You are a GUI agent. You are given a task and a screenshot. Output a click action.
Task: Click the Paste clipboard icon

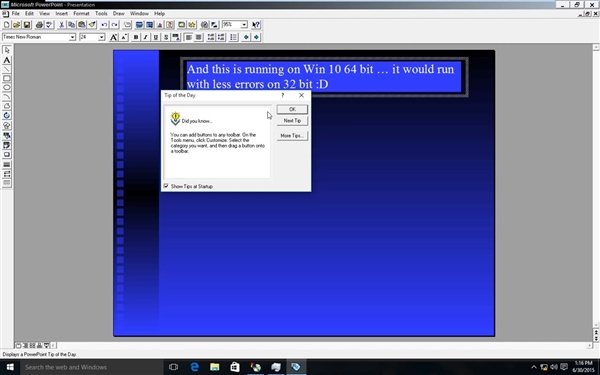click(82, 25)
